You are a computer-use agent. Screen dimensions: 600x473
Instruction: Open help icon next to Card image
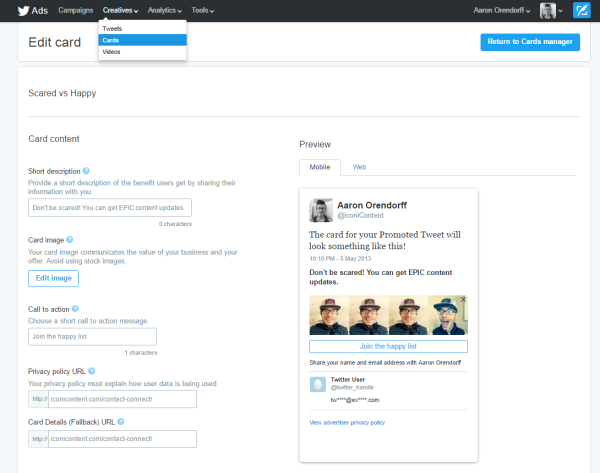coord(70,240)
